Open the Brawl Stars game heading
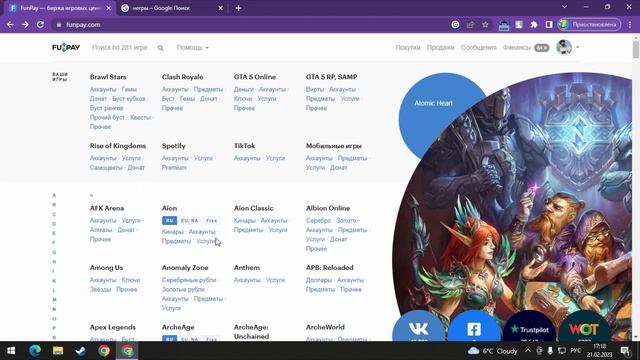Screen dimensions: 640x360 pos(108,77)
